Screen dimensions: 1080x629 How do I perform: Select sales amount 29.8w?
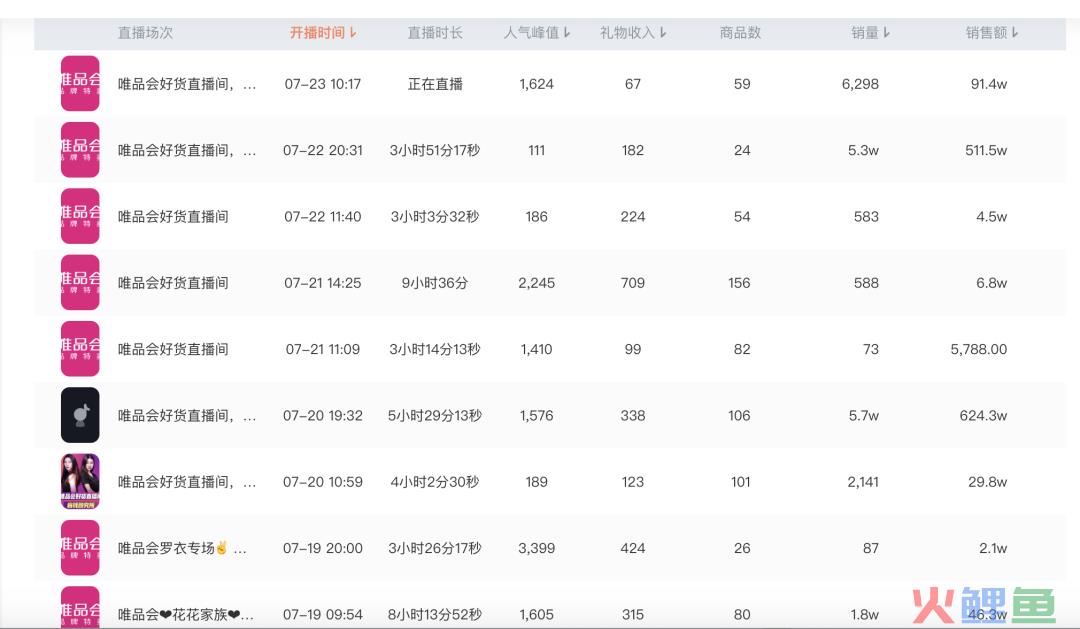click(988, 482)
